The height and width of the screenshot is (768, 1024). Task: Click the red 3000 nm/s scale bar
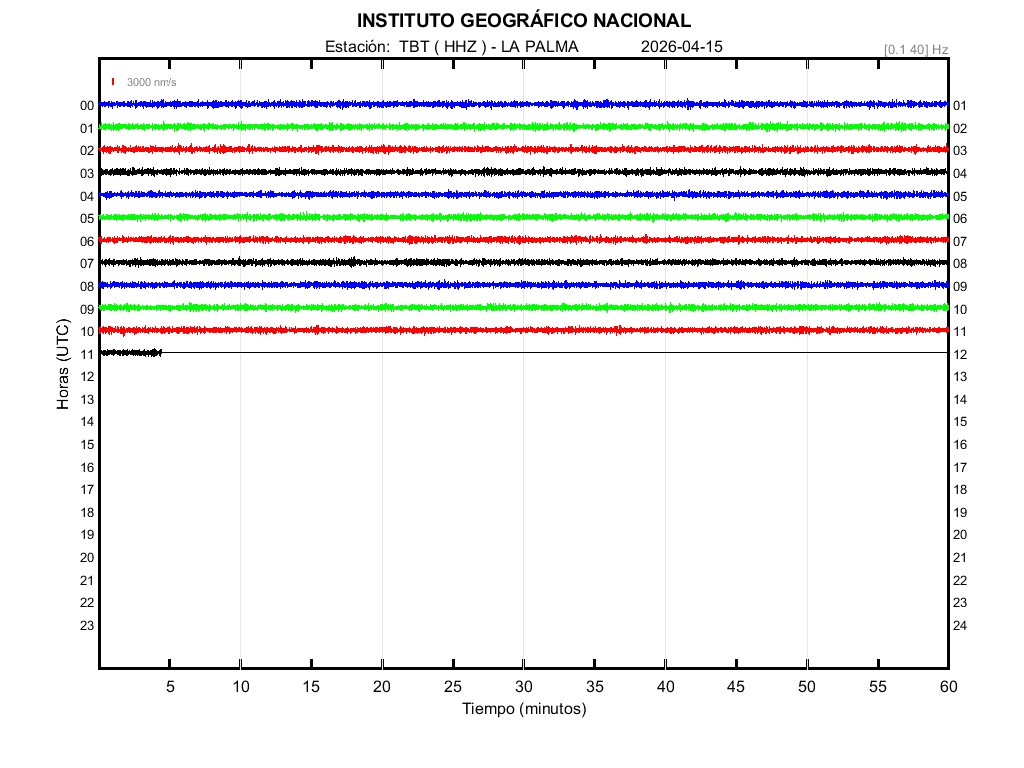click(113, 82)
